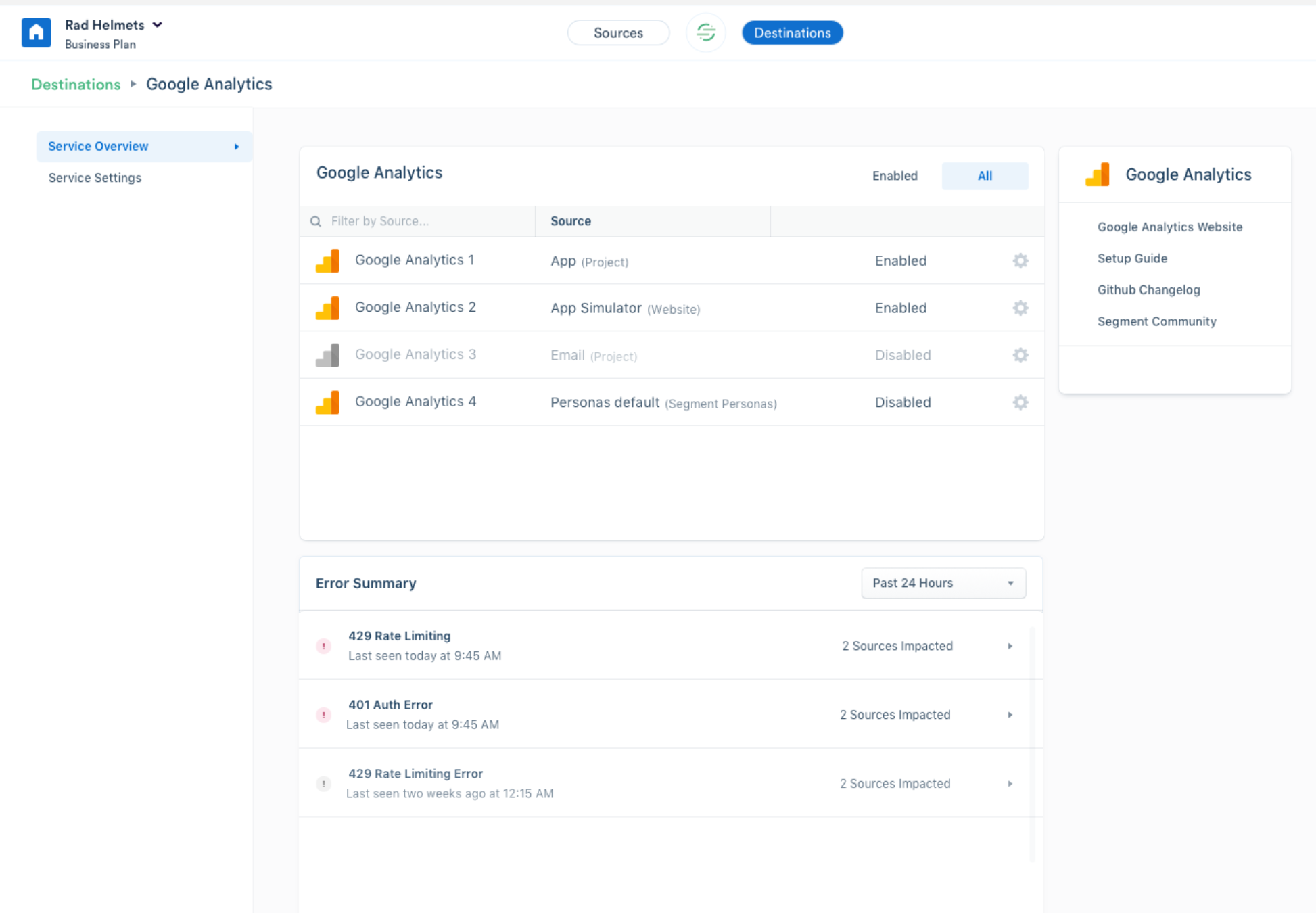
Task: Click the blue home workspace icon
Action: click(37, 32)
